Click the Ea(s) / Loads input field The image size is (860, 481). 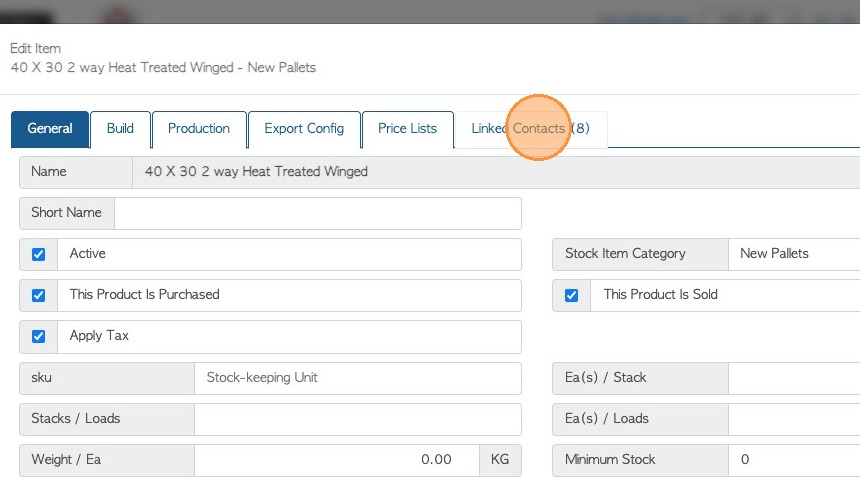[795, 419]
